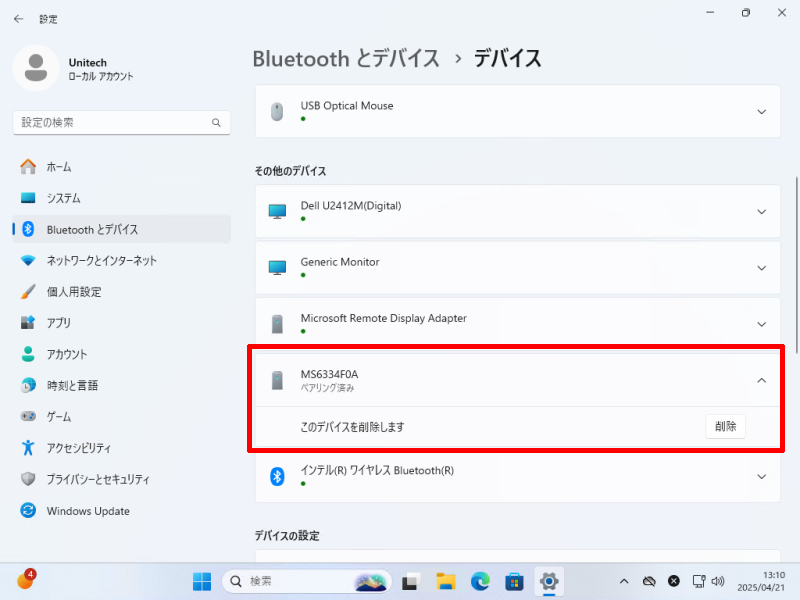The width and height of the screenshot is (800, 600).
Task: Click the Bluetooth icon in the sidebar
Action: coord(28,229)
